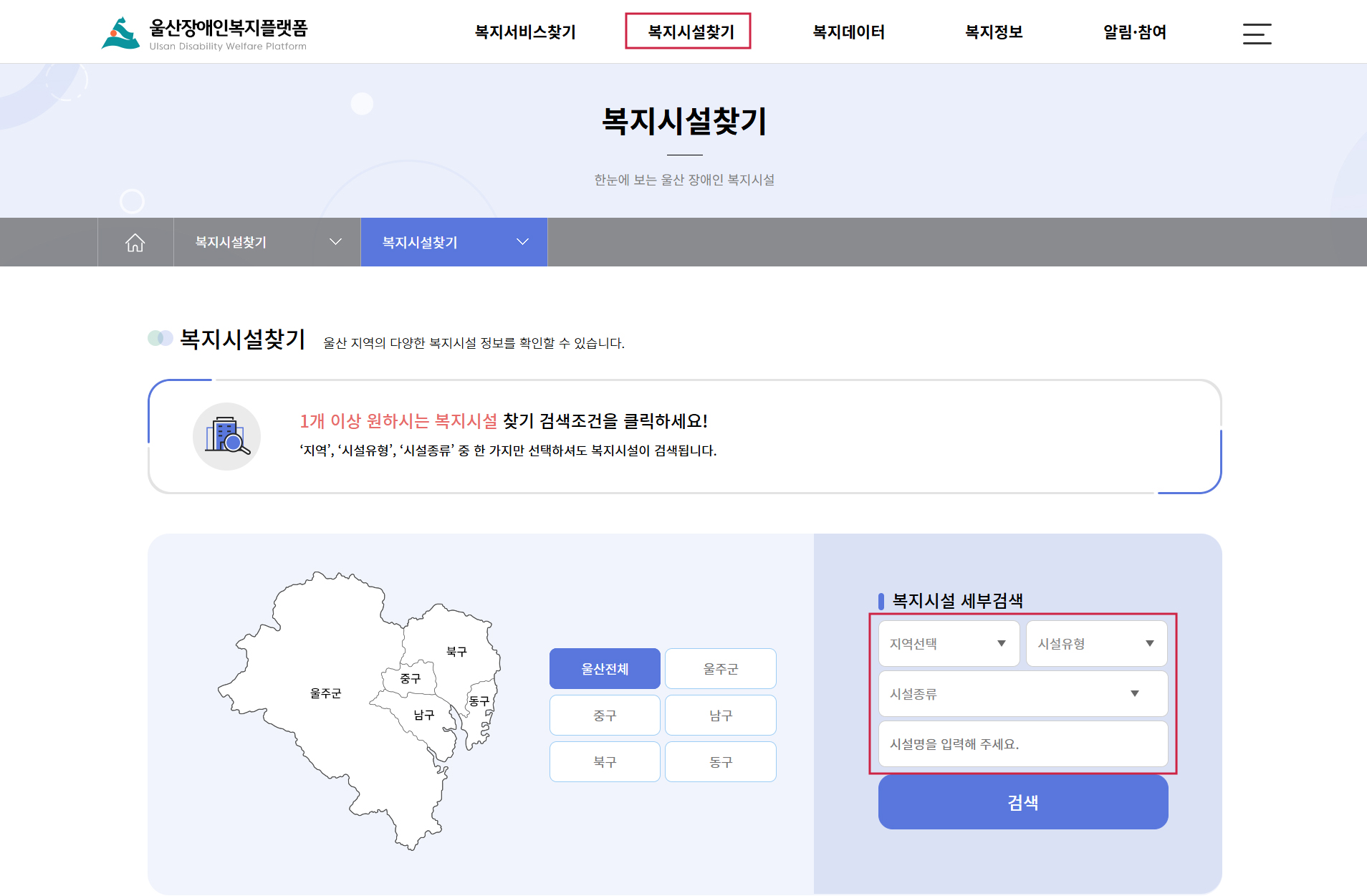Expand the 시설유형 dropdown
This screenshot has width=1367, height=896.
click(1096, 644)
